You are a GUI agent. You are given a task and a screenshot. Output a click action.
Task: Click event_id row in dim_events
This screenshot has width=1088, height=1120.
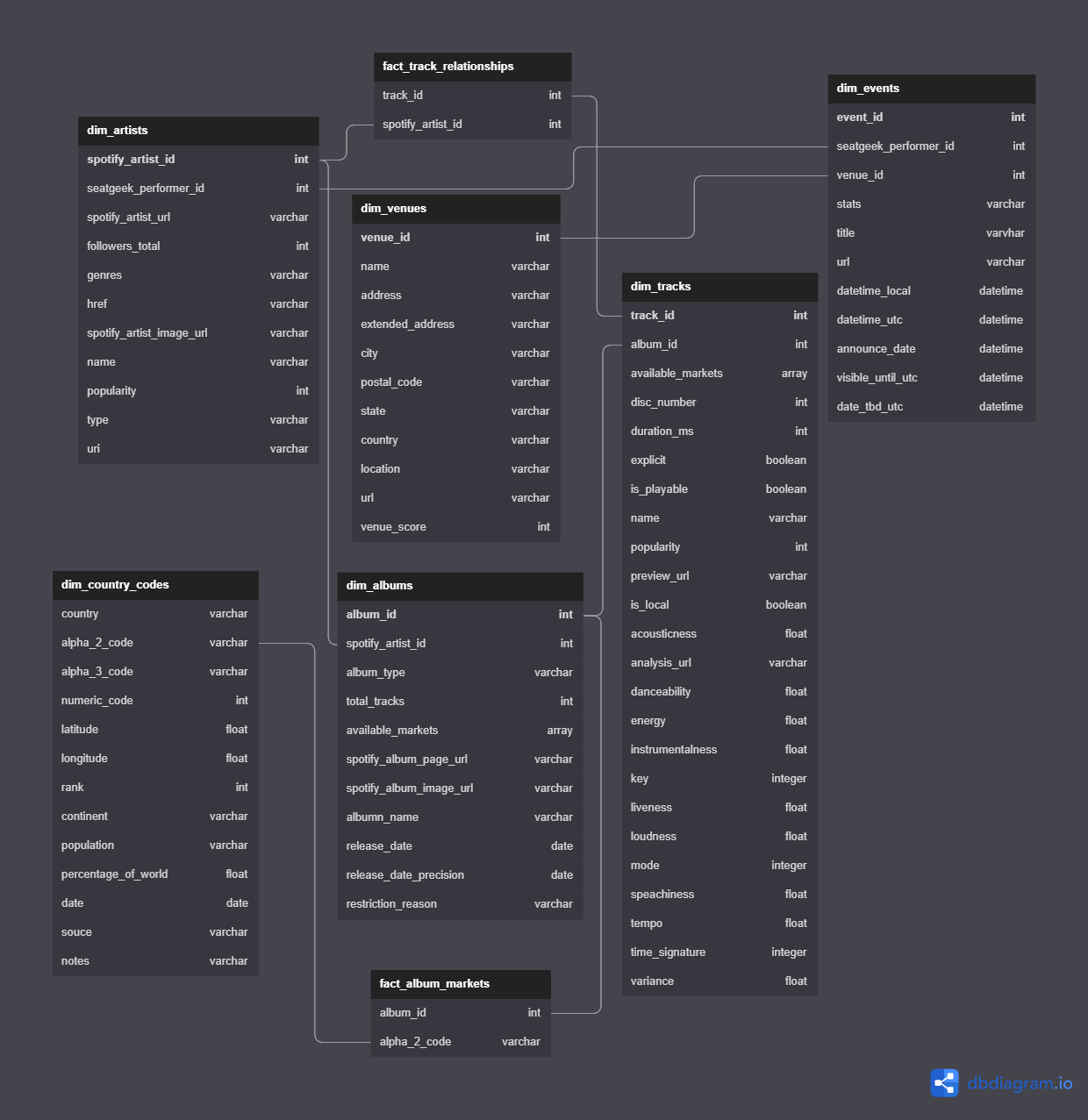click(x=932, y=118)
